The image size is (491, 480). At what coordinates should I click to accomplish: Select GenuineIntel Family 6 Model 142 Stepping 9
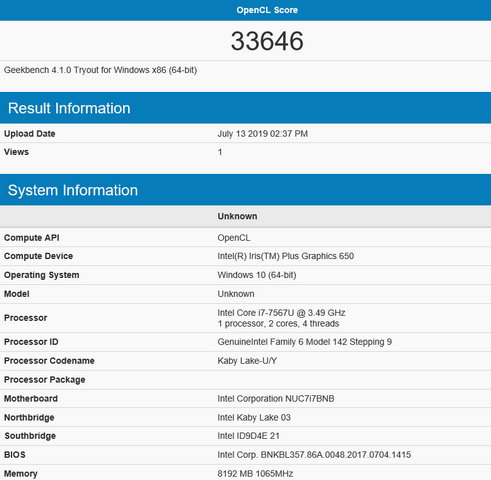tap(305, 342)
